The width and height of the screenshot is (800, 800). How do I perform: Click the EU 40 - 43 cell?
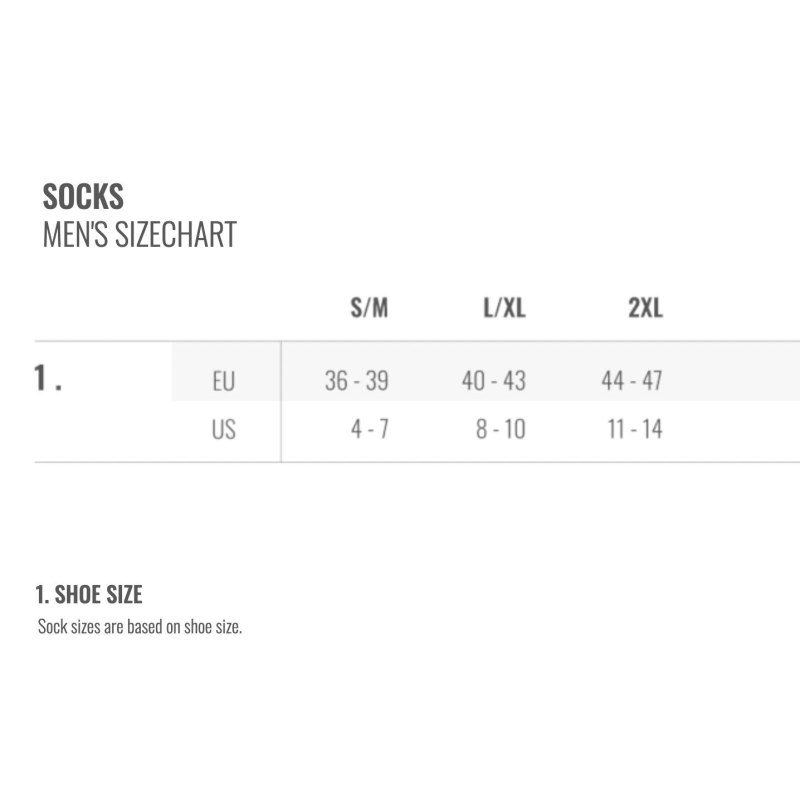(x=494, y=381)
